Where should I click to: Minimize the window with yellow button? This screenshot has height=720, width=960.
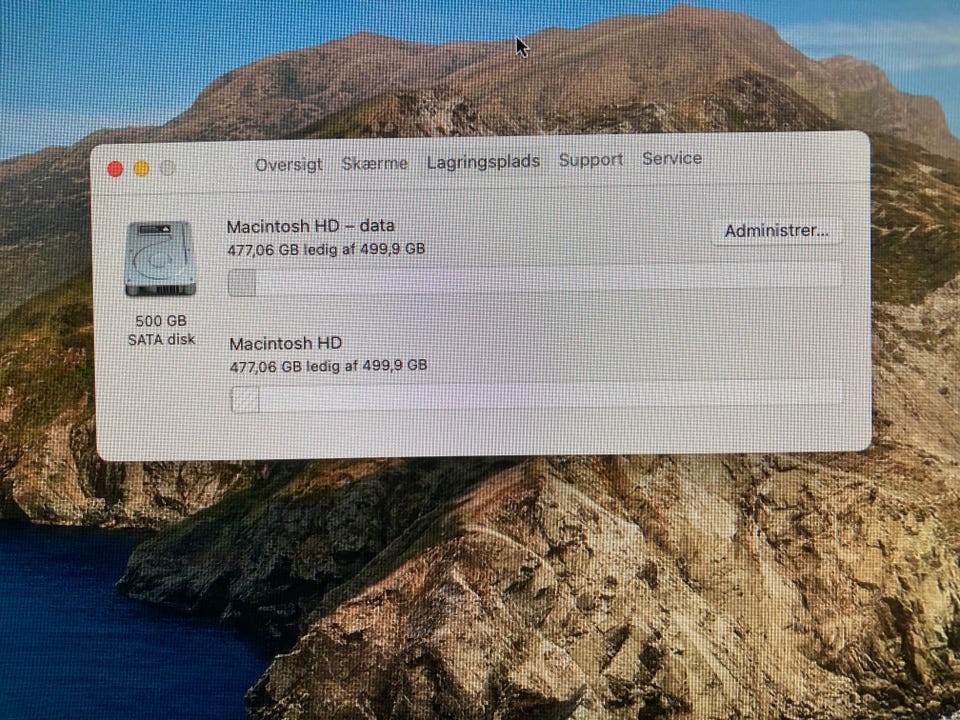click(141, 168)
